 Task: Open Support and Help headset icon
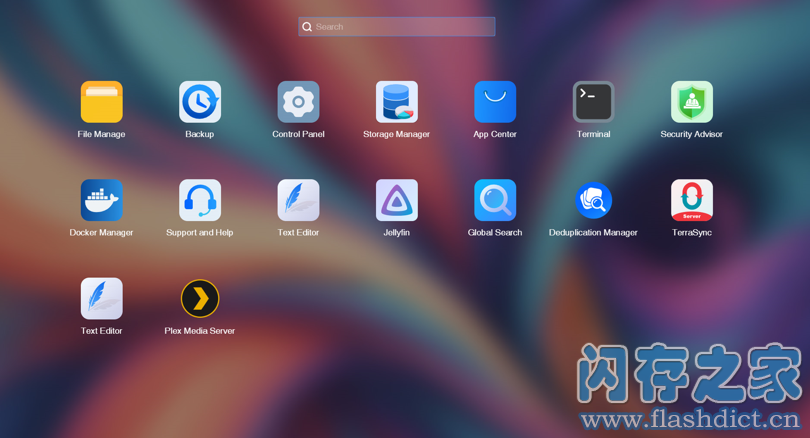(200, 200)
